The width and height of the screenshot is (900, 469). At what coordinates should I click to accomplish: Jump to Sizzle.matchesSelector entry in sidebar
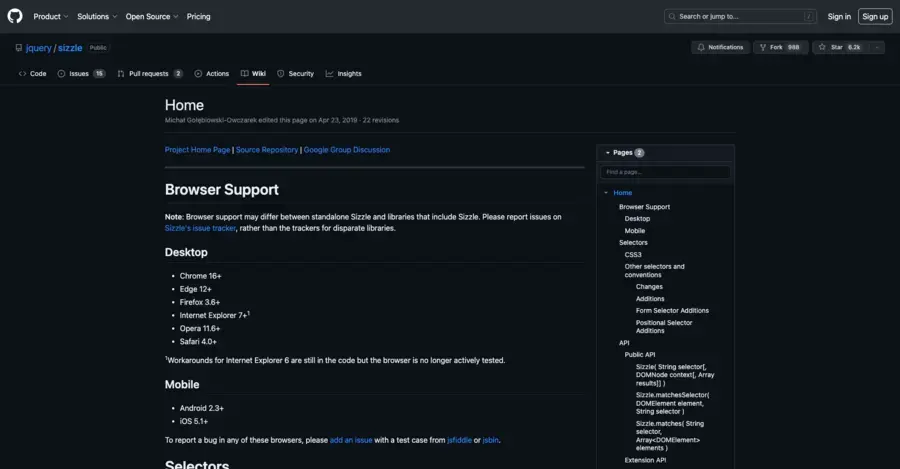(x=672, y=404)
